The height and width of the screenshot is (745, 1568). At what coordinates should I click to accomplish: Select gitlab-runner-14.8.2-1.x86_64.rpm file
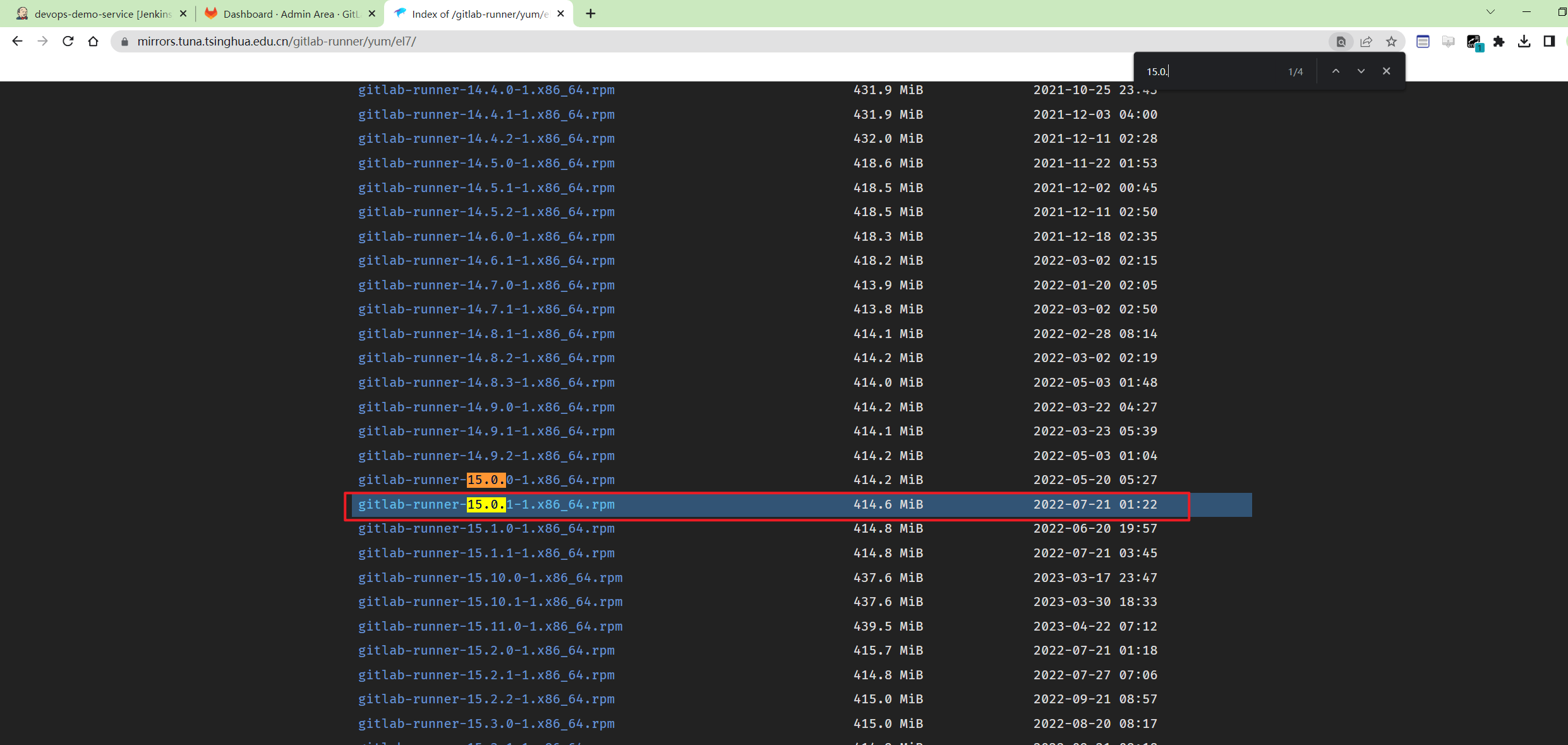[x=486, y=358]
